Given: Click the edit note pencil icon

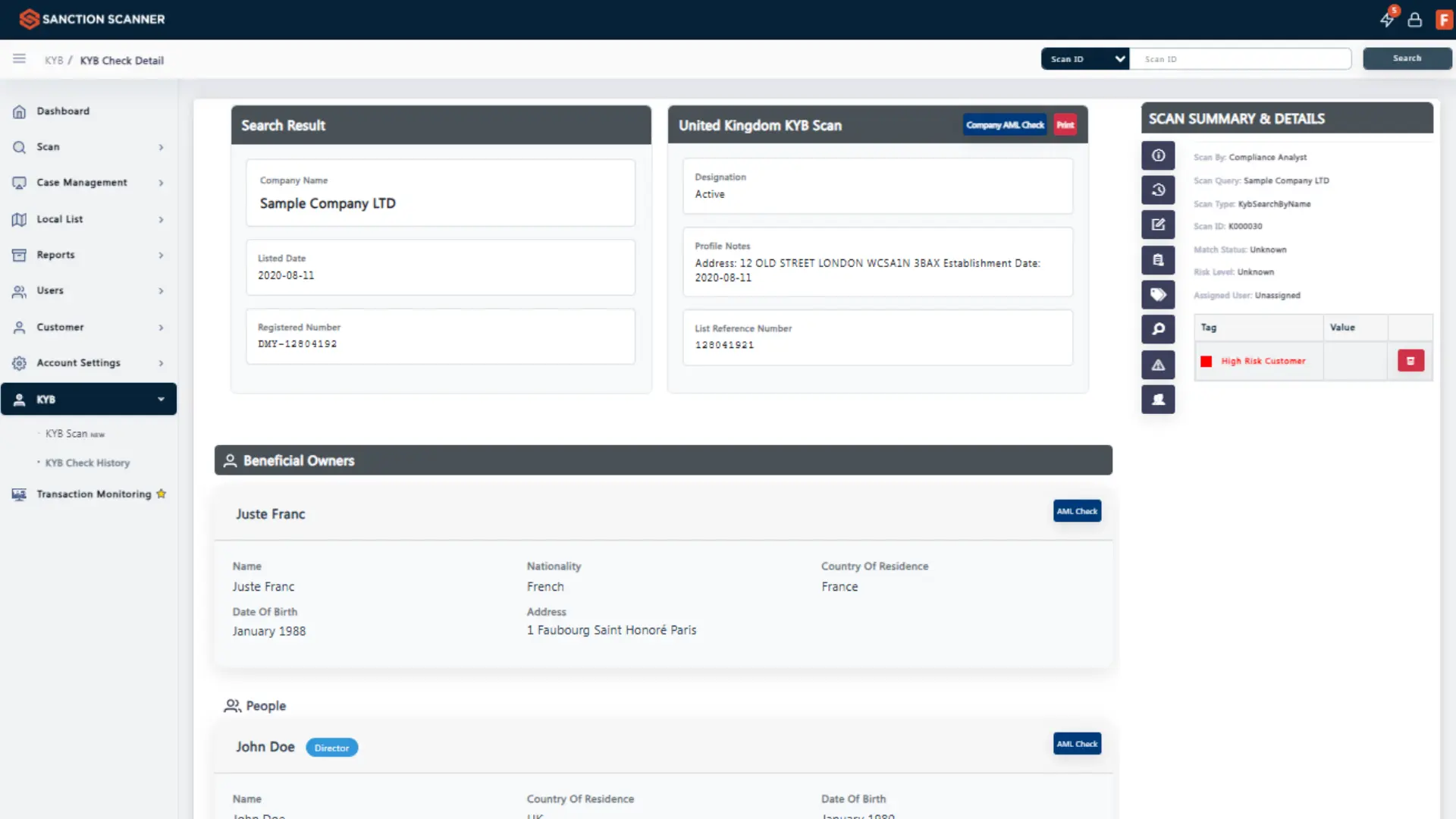Looking at the screenshot, I should pyautogui.click(x=1158, y=224).
